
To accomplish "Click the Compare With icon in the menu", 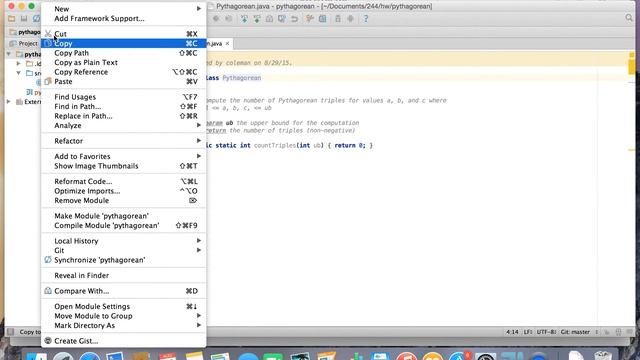I will click(48, 291).
